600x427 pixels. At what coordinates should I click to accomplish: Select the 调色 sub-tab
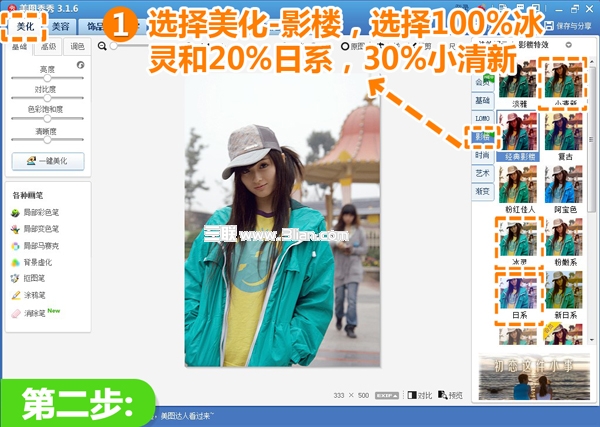(77, 47)
